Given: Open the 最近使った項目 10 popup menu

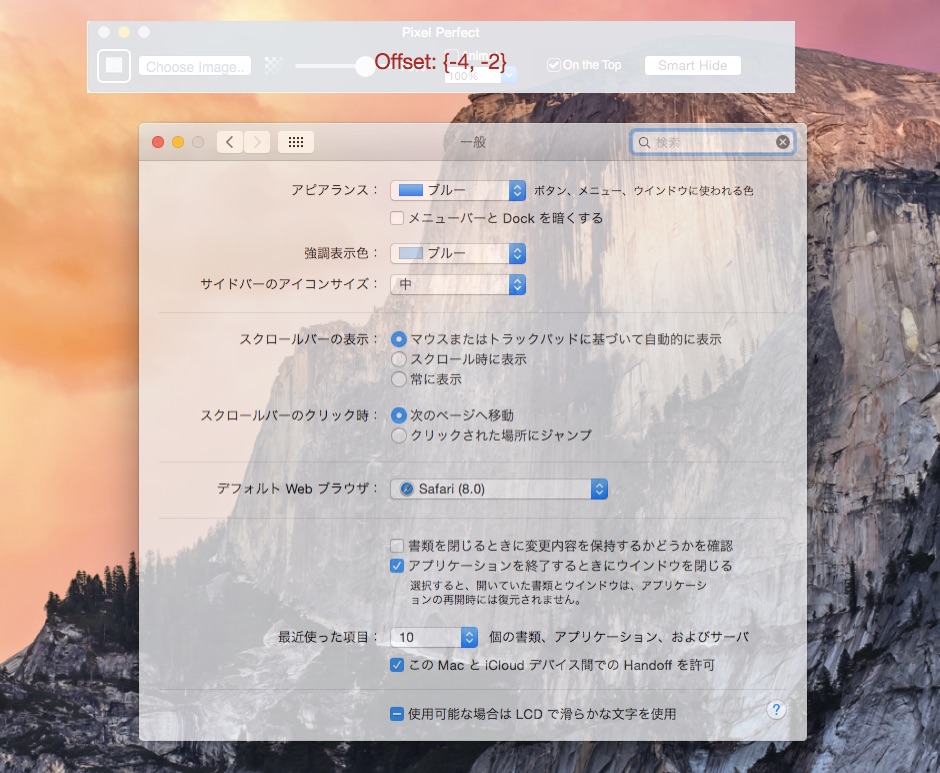Looking at the screenshot, I should (x=434, y=637).
